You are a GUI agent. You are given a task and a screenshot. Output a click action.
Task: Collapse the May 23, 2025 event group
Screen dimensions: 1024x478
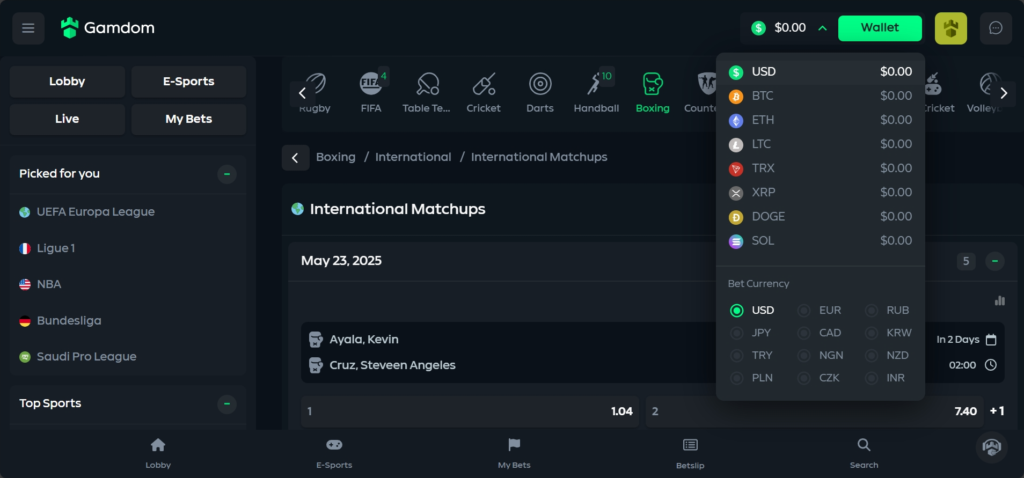pos(995,261)
